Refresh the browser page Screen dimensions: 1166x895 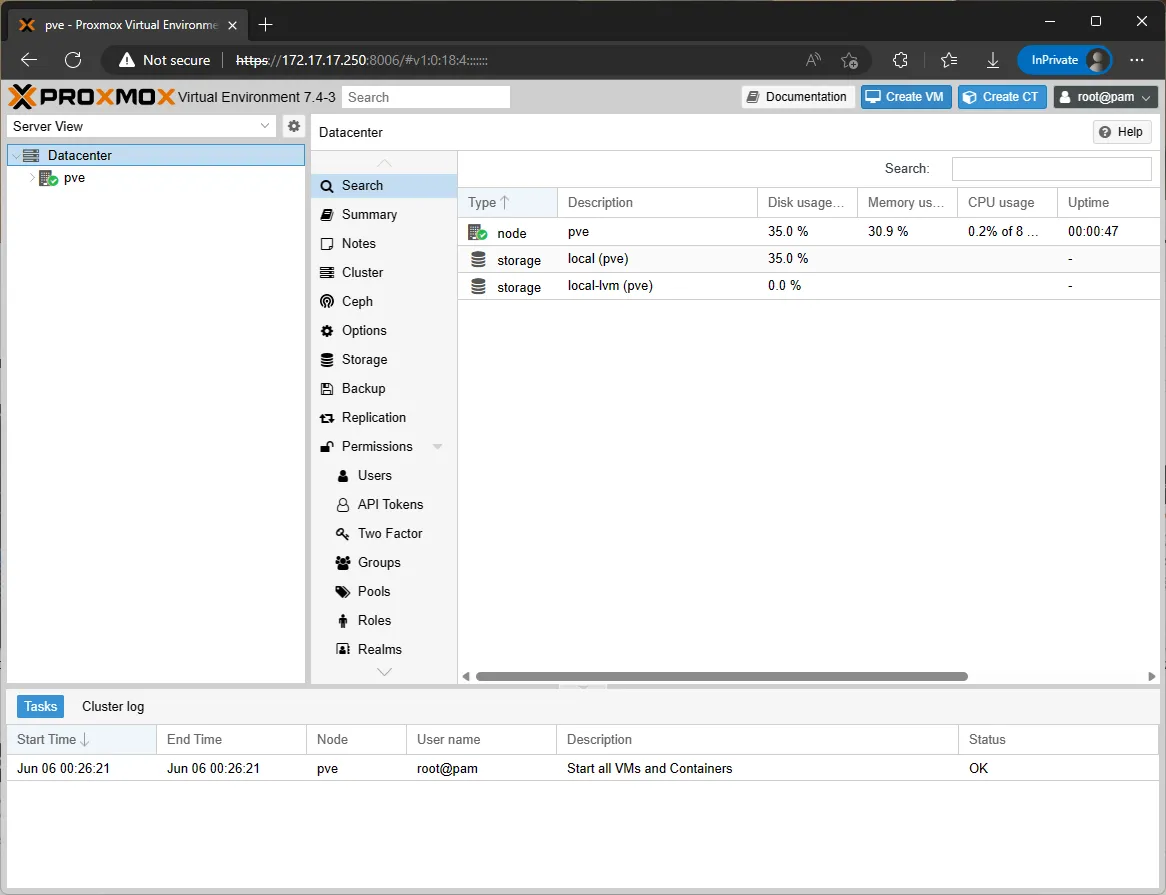click(73, 60)
